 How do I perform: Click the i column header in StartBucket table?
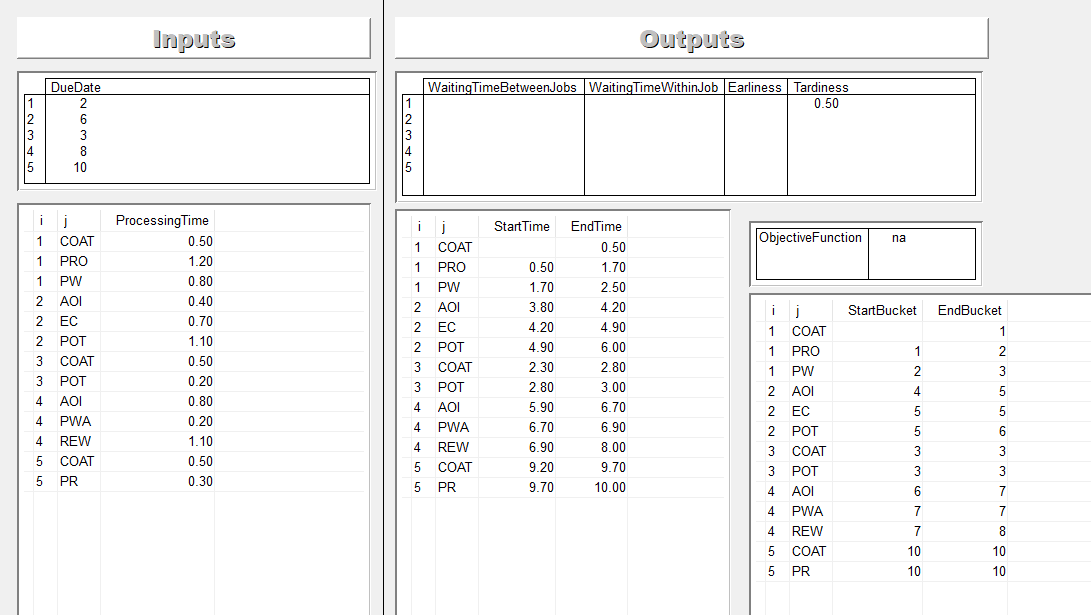tap(773, 310)
